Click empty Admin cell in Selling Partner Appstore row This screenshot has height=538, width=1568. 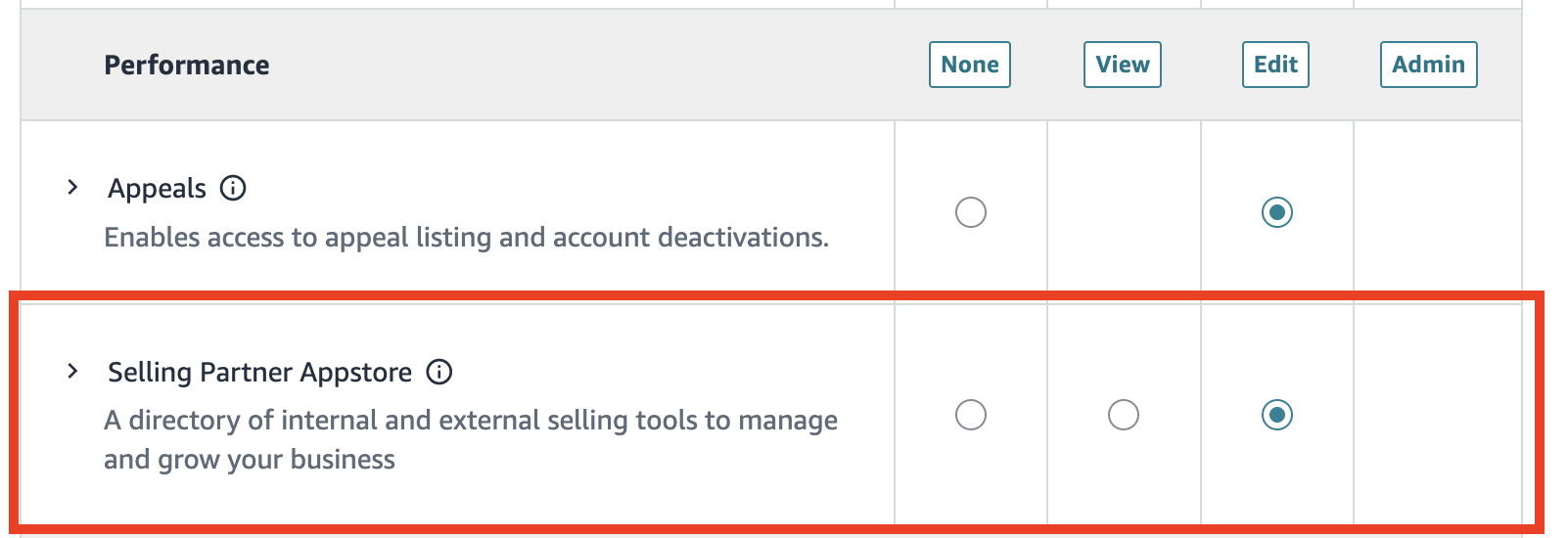tap(1436, 415)
